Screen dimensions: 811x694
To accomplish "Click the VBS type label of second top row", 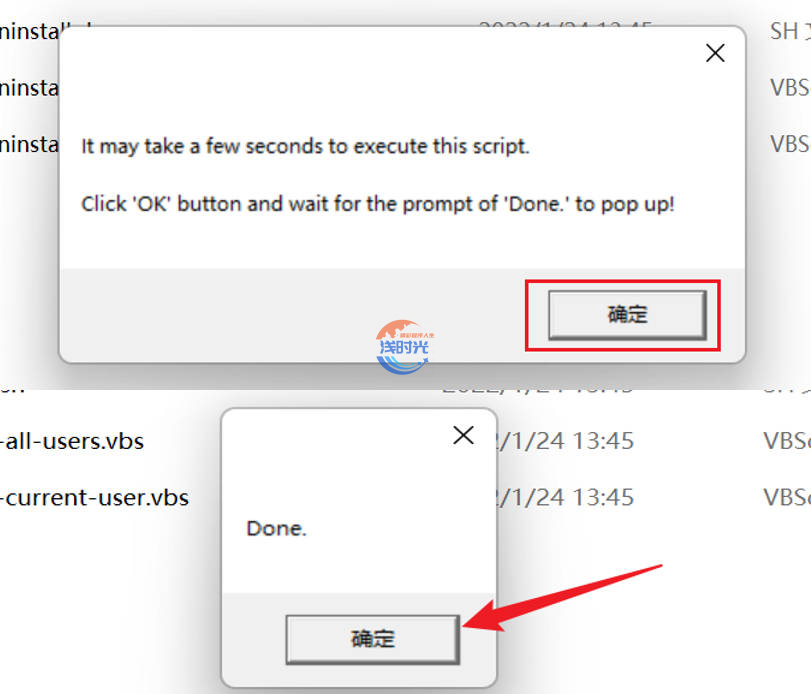I will 790,87.
